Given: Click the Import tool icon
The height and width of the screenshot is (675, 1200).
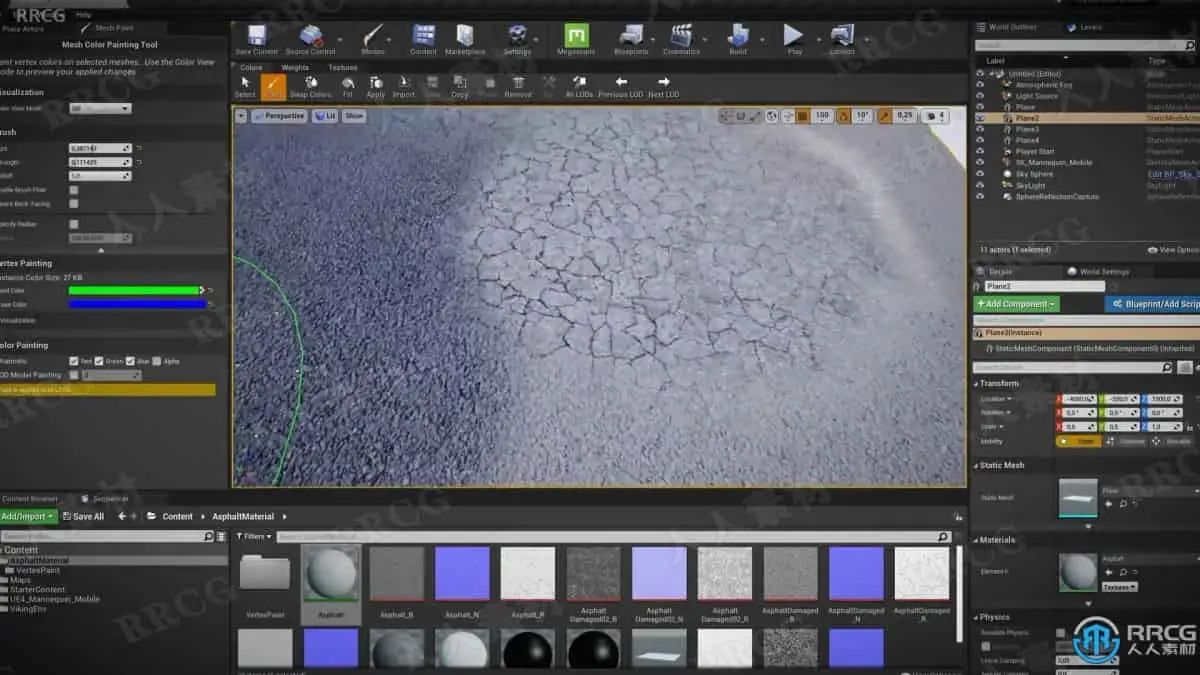Looking at the screenshot, I should tap(404, 87).
